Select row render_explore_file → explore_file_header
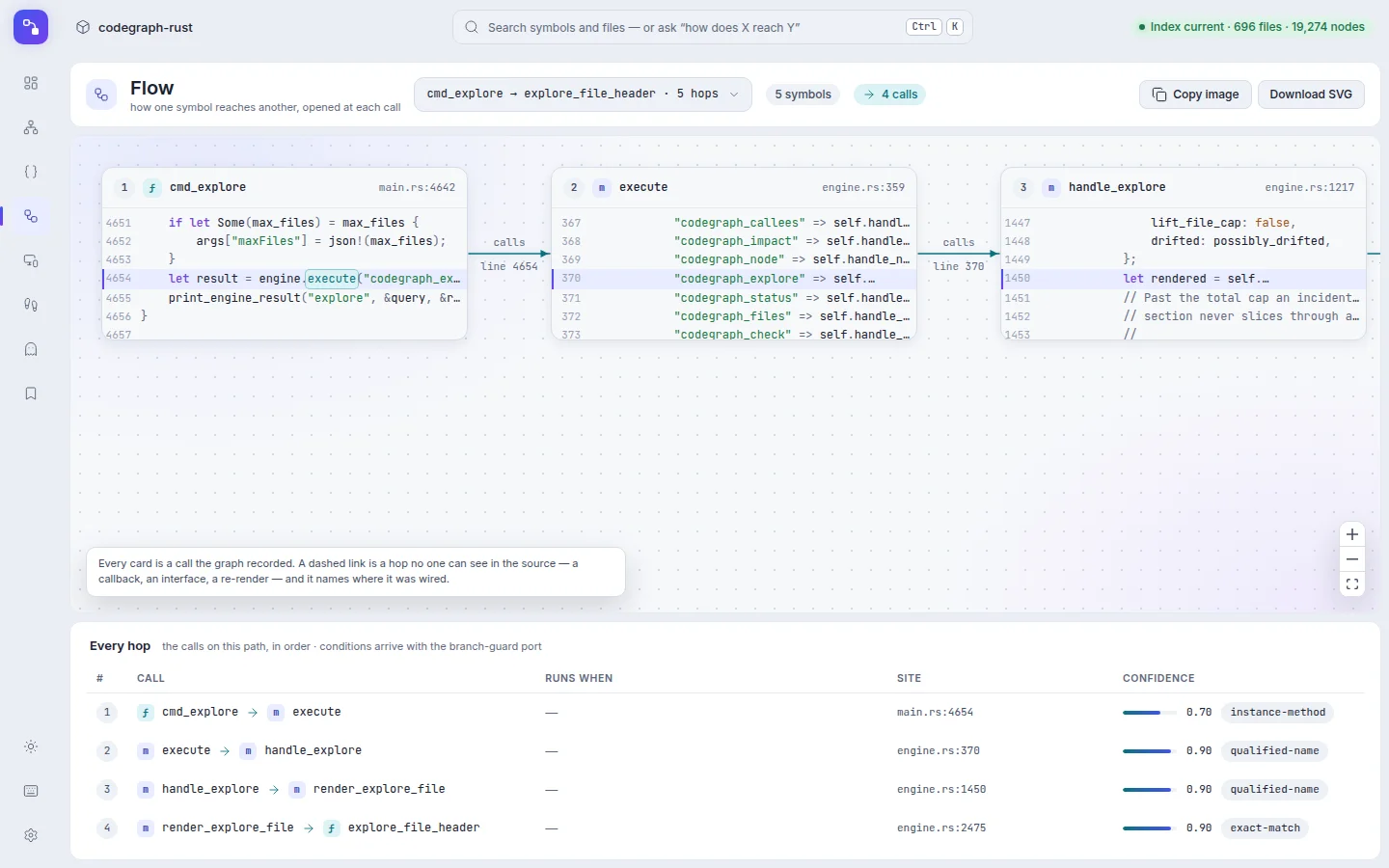Screen dimensions: 1389x868 click(x=725, y=827)
